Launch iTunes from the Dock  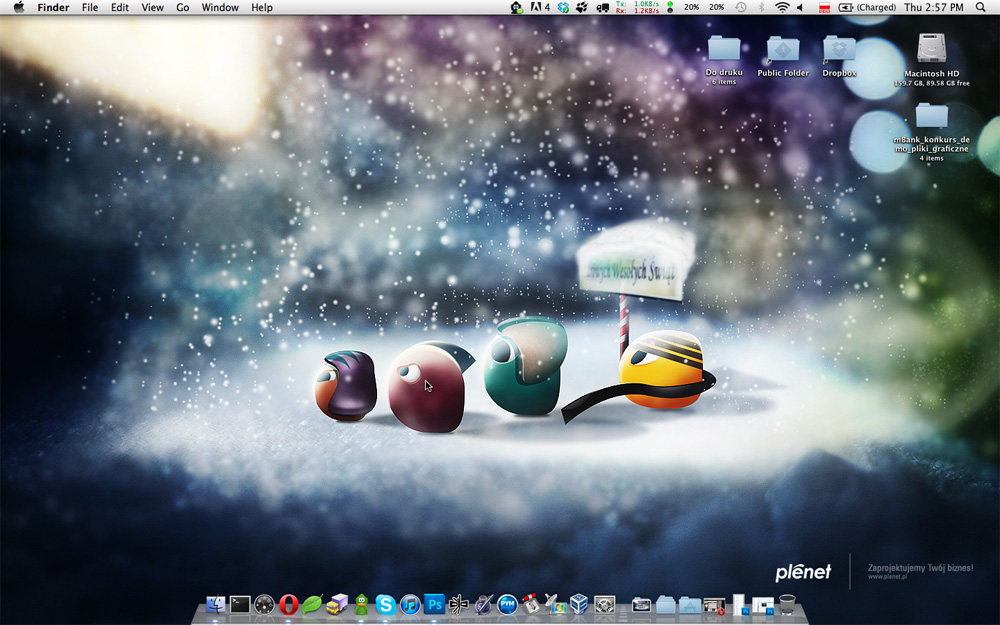coord(409,603)
